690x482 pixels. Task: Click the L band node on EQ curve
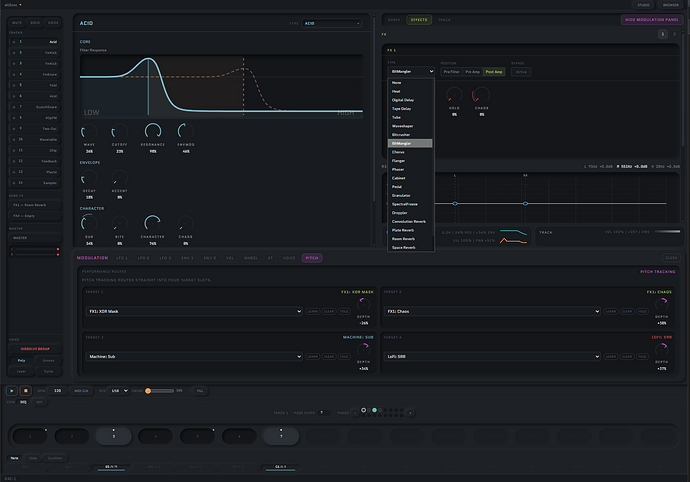point(455,203)
